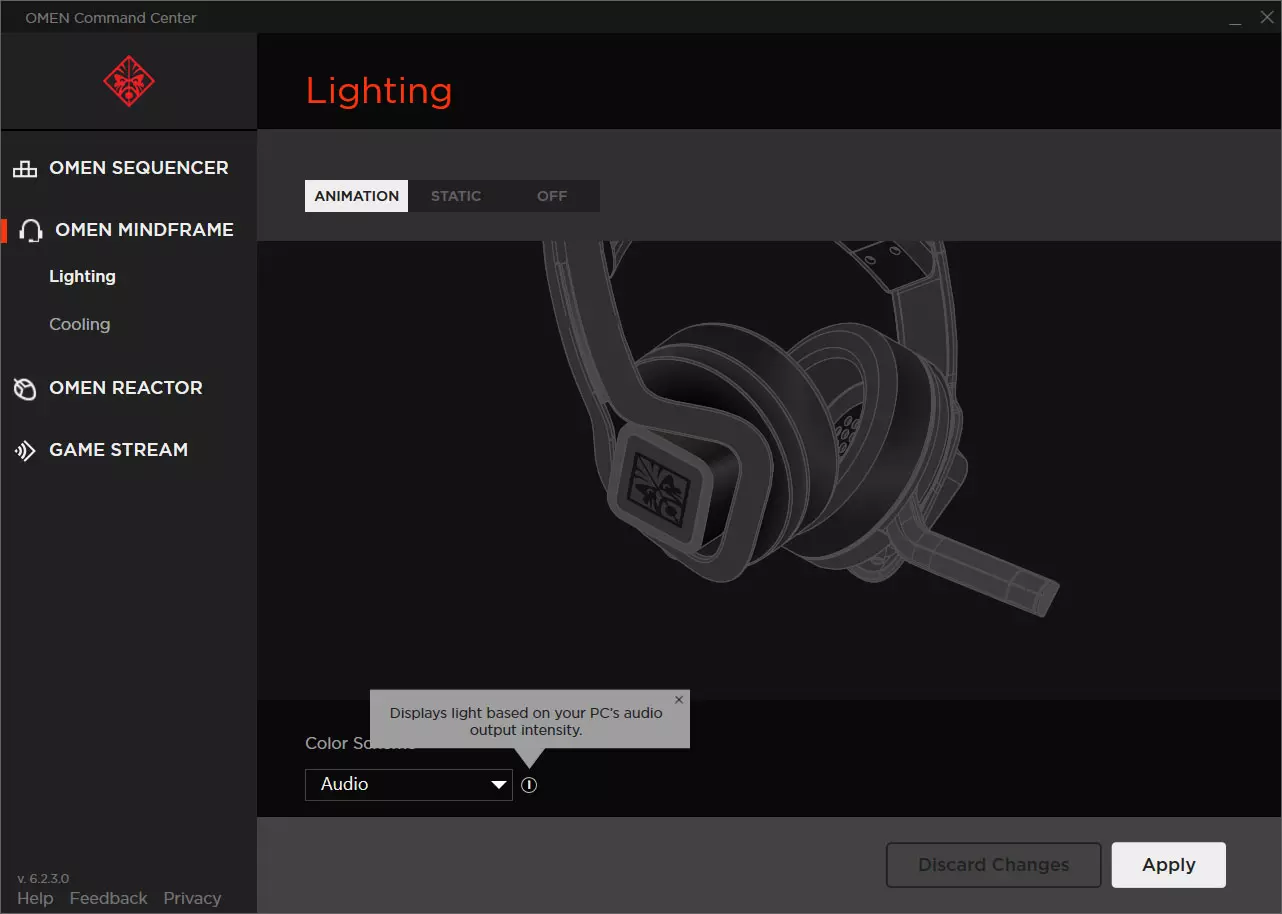Click the OMEN Mindframe headset icon
This screenshot has height=914, width=1282.
pyautogui.click(x=31, y=231)
